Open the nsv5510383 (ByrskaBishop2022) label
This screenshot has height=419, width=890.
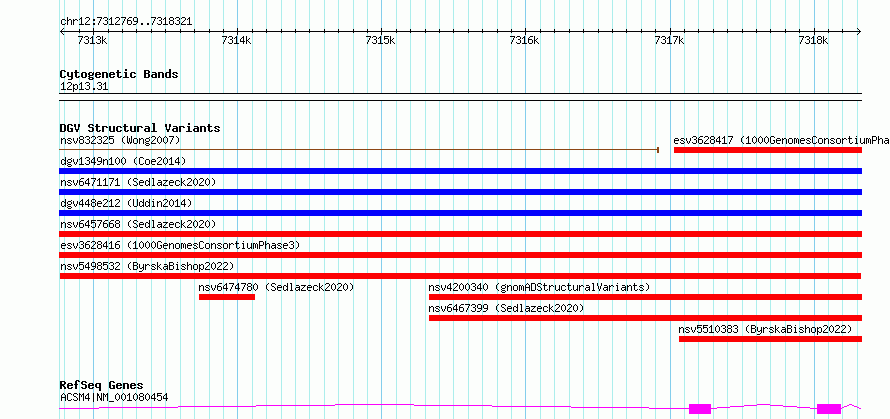pos(765,329)
